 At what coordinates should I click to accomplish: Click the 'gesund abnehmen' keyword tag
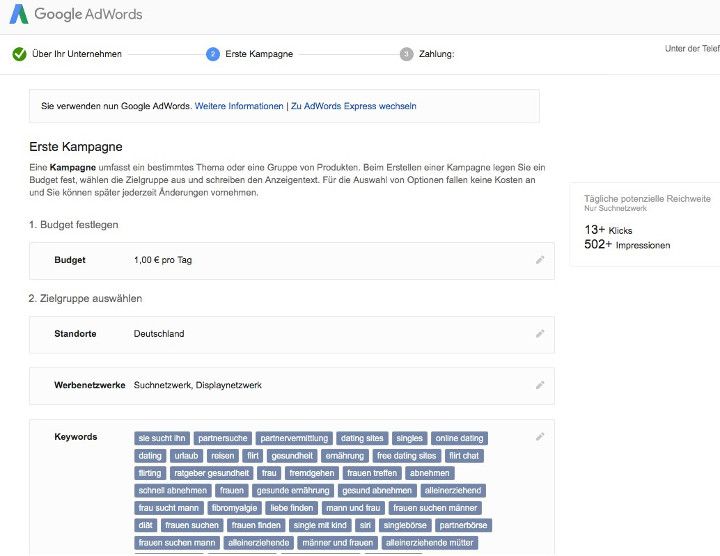(377, 490)
